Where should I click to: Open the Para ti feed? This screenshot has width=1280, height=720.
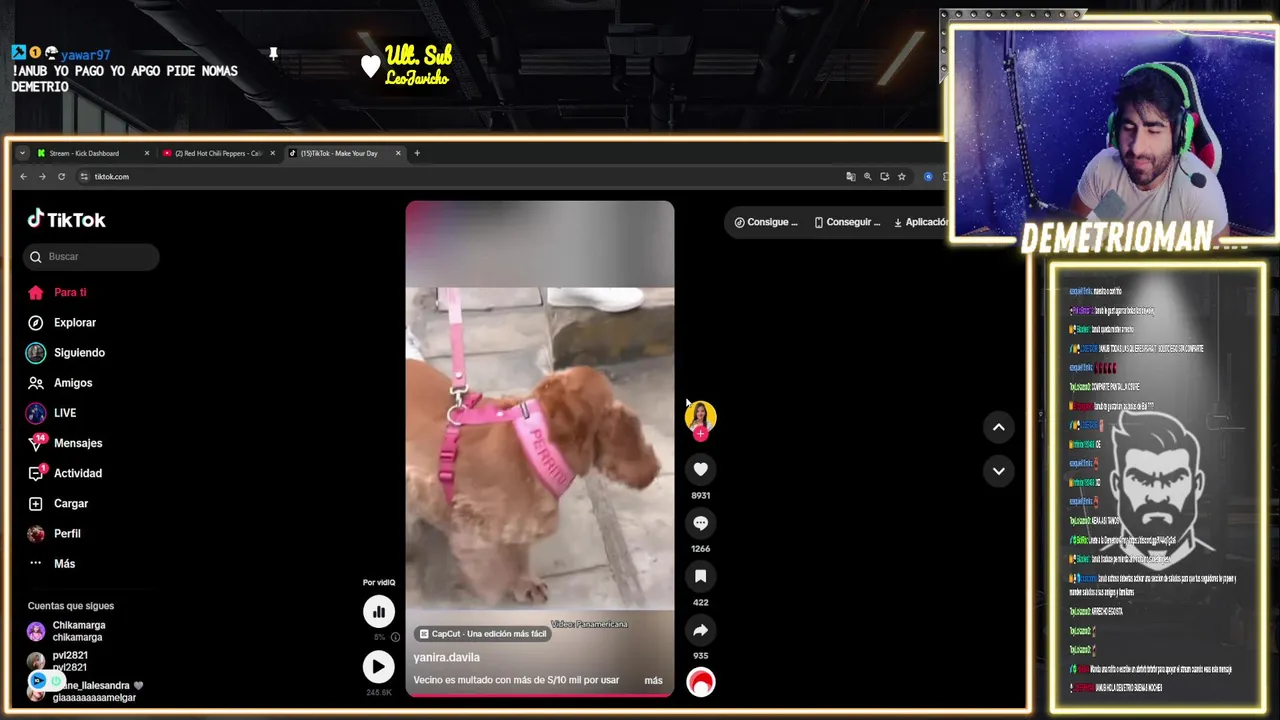coord(70,293)
